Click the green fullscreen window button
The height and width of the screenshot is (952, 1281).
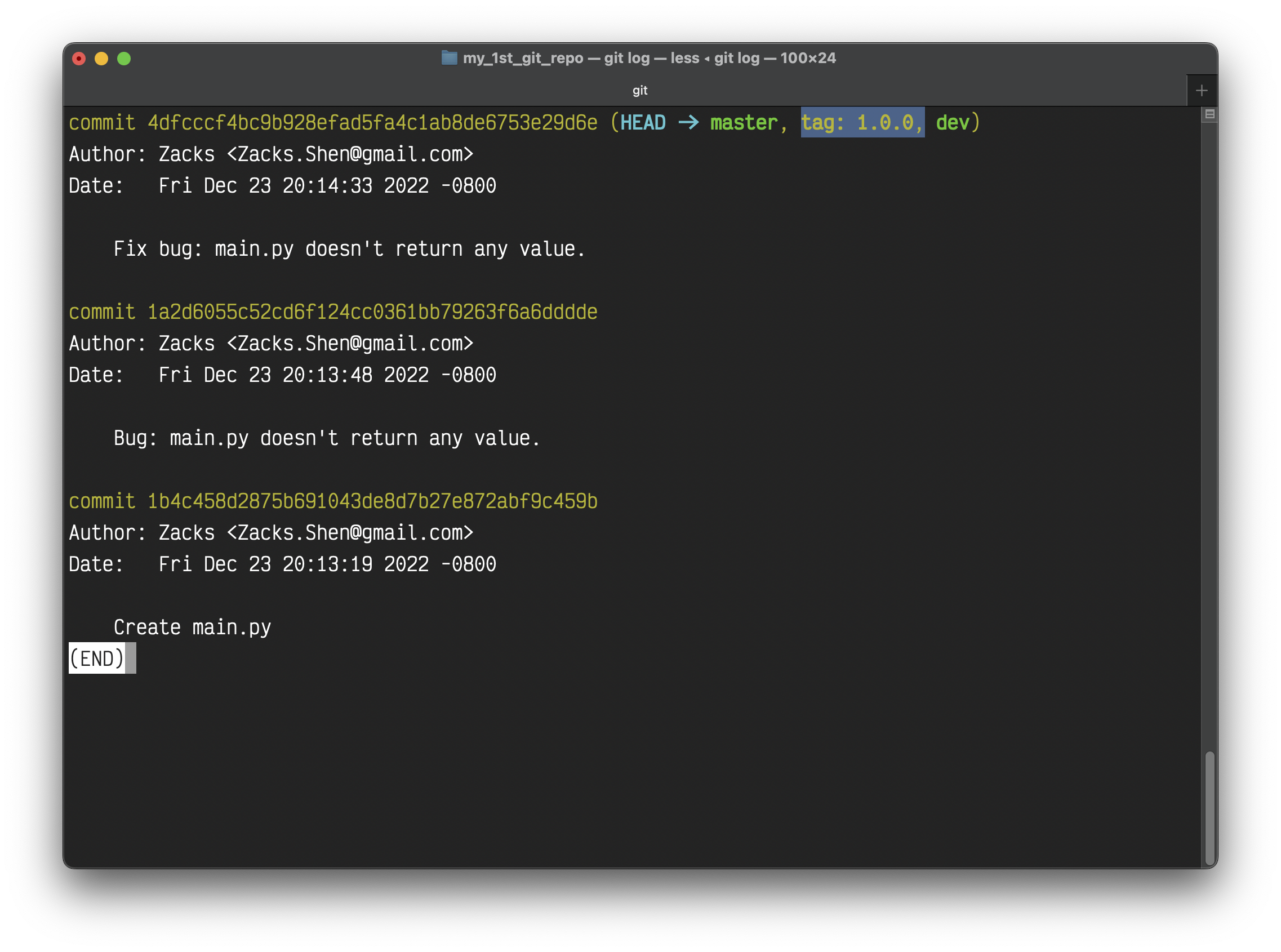pos(124,59)
